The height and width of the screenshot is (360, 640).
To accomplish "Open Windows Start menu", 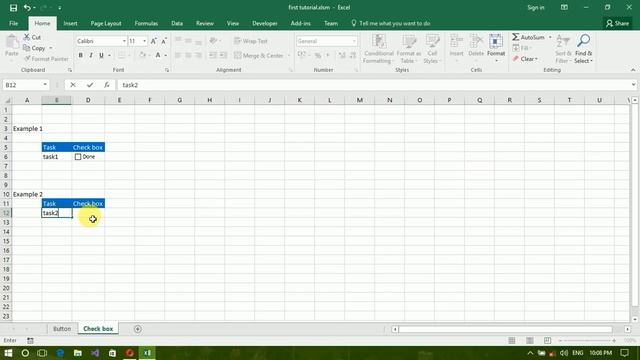I will [8, 353].
